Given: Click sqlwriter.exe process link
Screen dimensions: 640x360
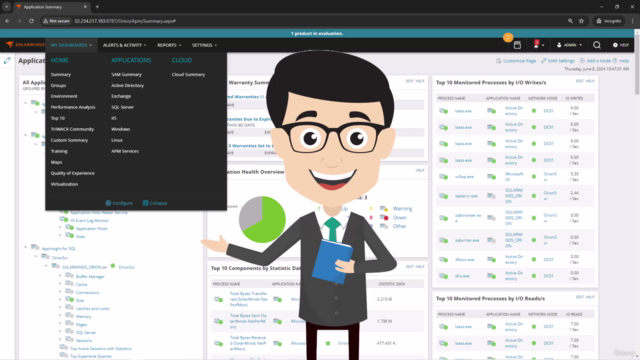Looking at the screenshot, I should click(467, 240).
